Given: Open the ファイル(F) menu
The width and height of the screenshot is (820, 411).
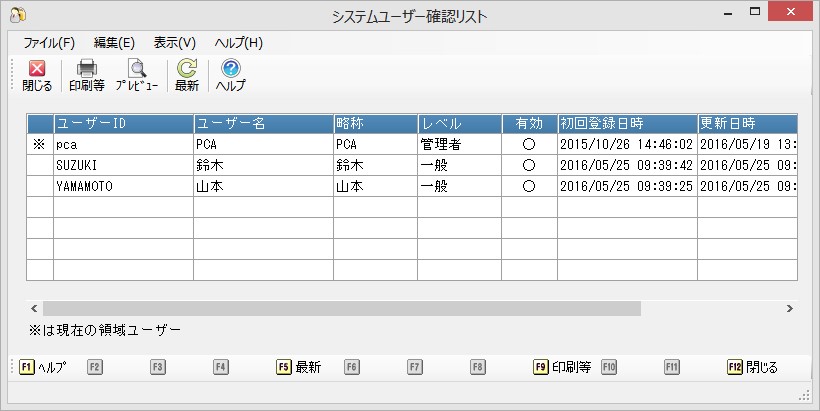Looking at the screenshot, I should click(49, 43).
